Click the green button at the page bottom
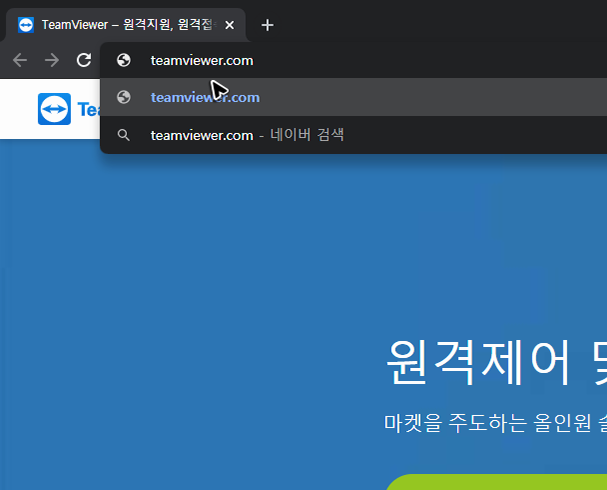607x490 pixels. (x=496, y=482)
